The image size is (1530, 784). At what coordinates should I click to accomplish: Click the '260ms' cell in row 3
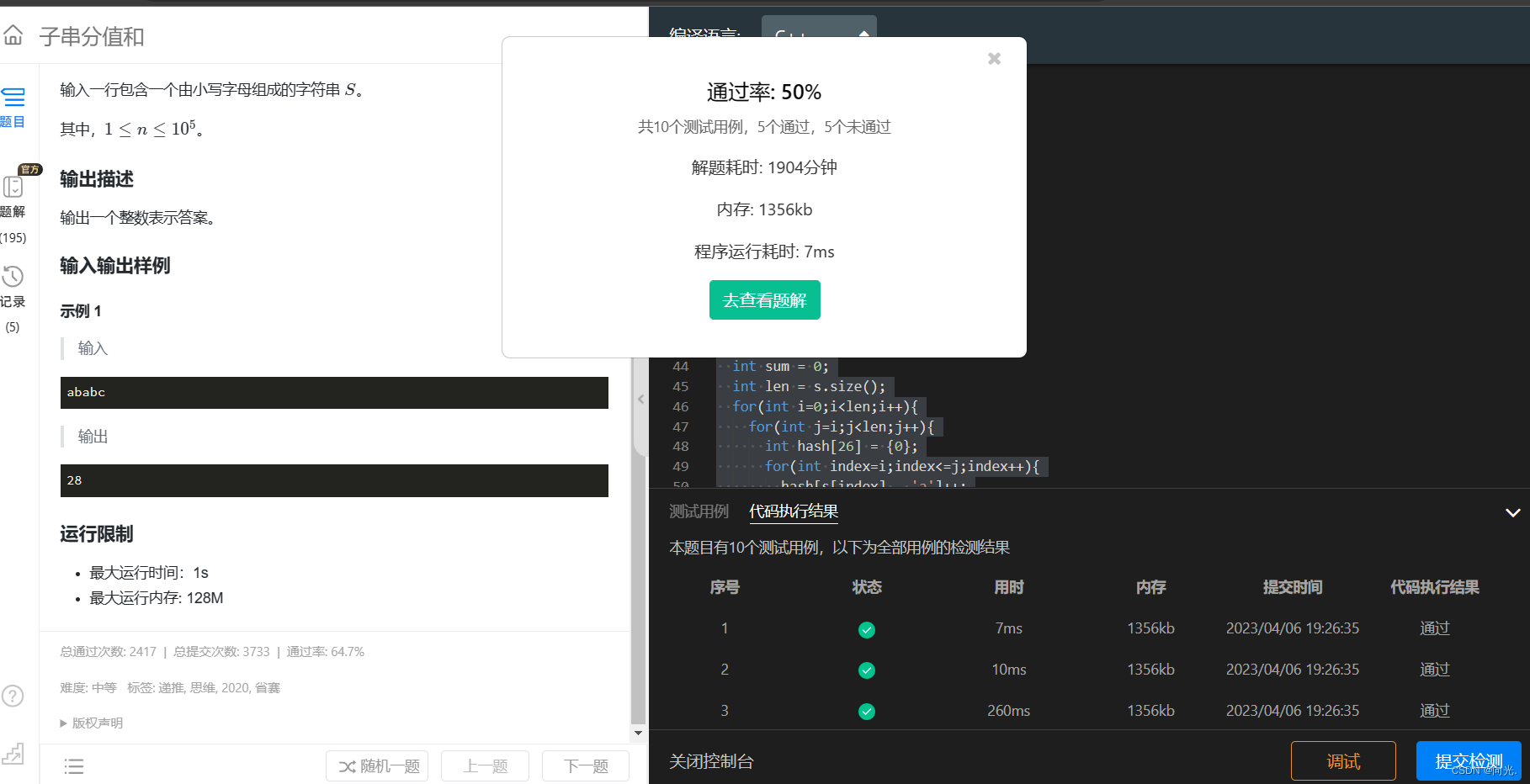tap(1008, 711)
